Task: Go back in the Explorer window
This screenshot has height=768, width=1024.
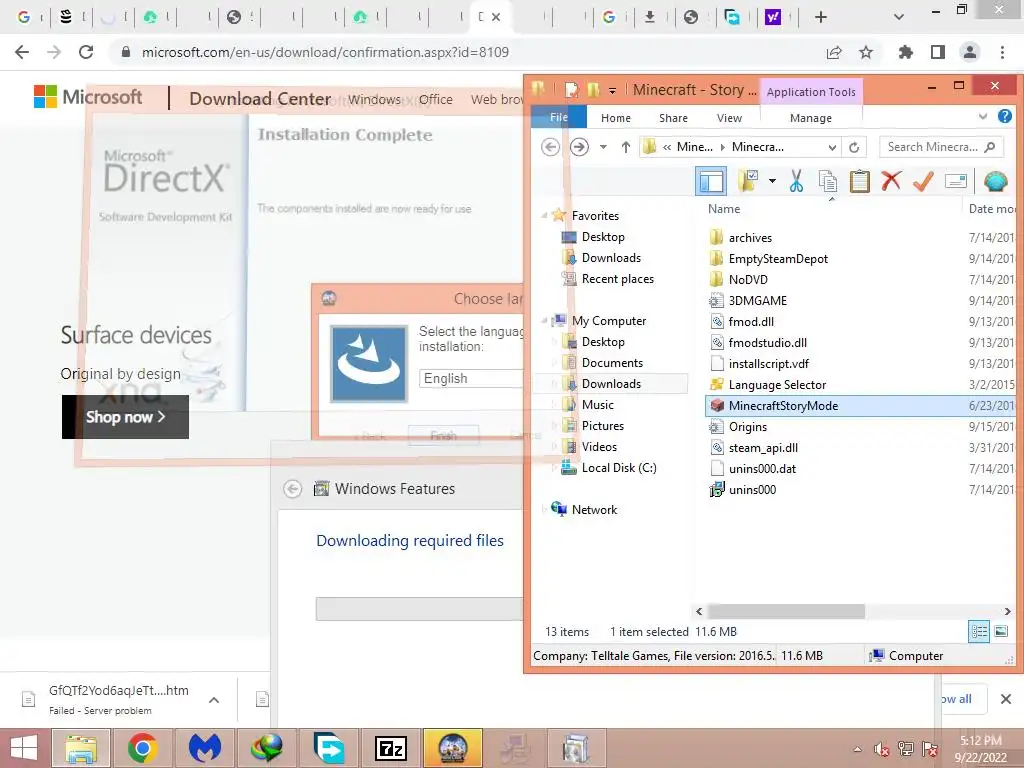Action: click(x=551, y=147)
